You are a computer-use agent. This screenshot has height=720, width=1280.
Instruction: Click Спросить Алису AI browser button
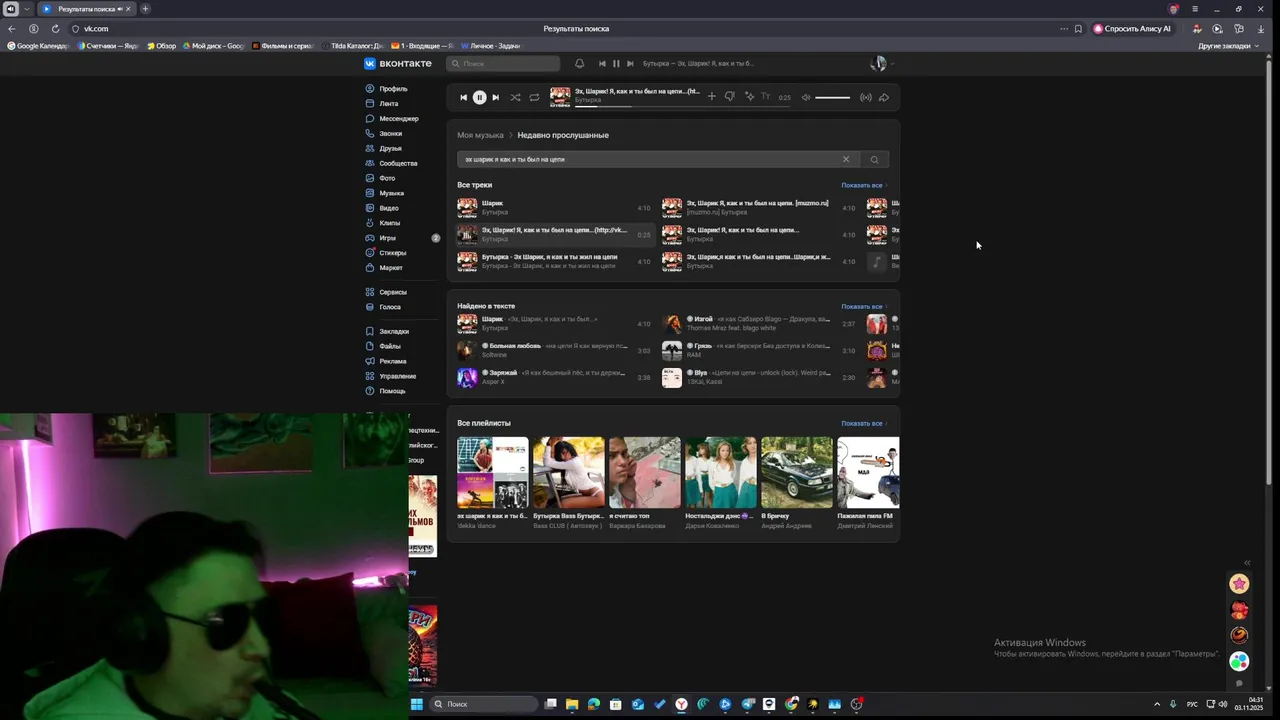tap(1132, 29)
